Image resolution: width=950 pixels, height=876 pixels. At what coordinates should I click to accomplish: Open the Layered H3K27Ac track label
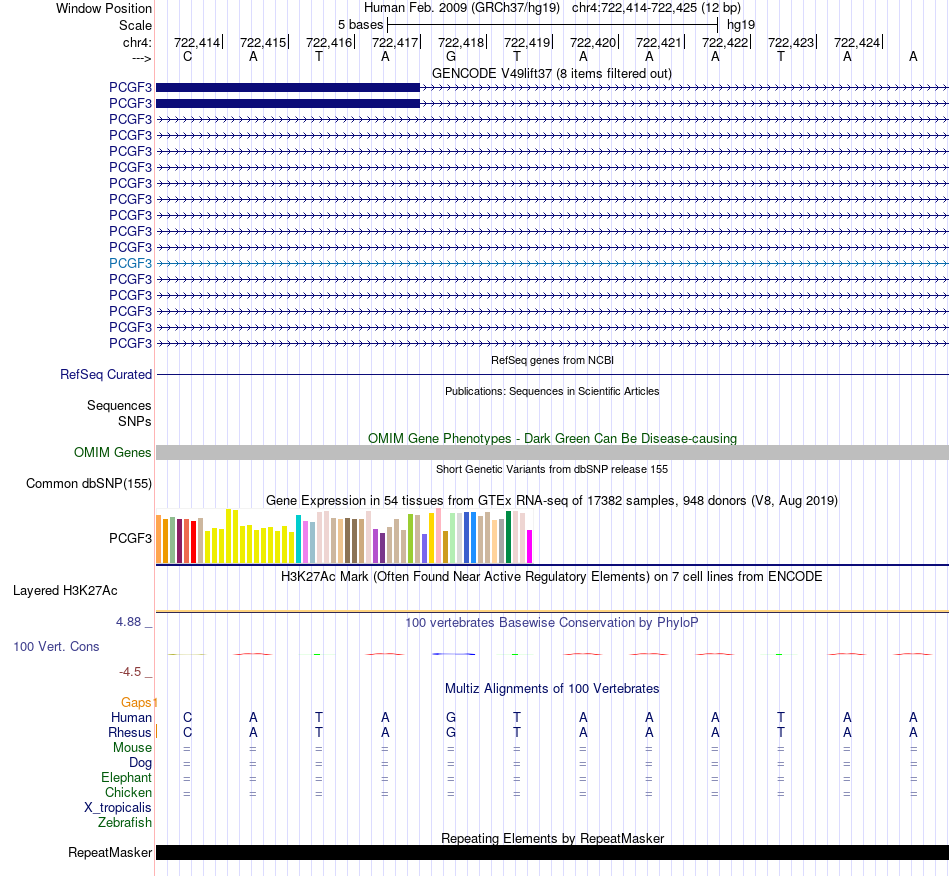[x=65, y=591]
